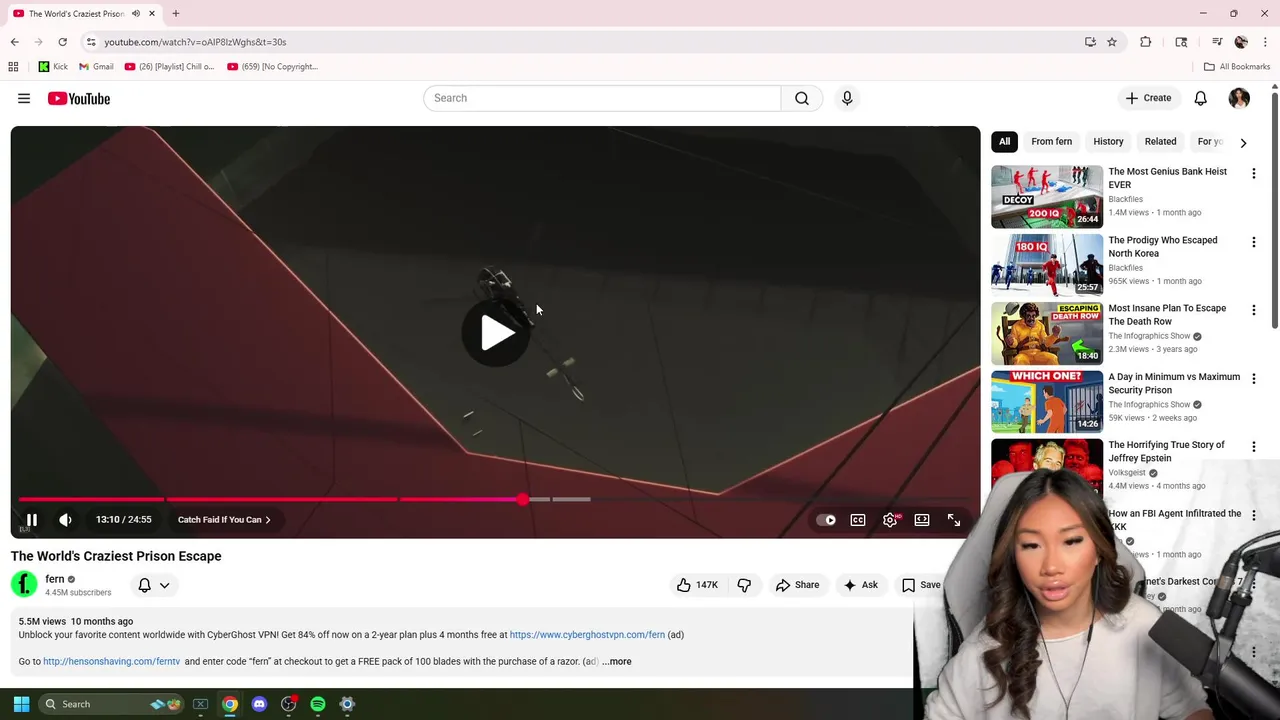Open fern channel avatar
1280x720 pixels.
[x=24, y=584]
